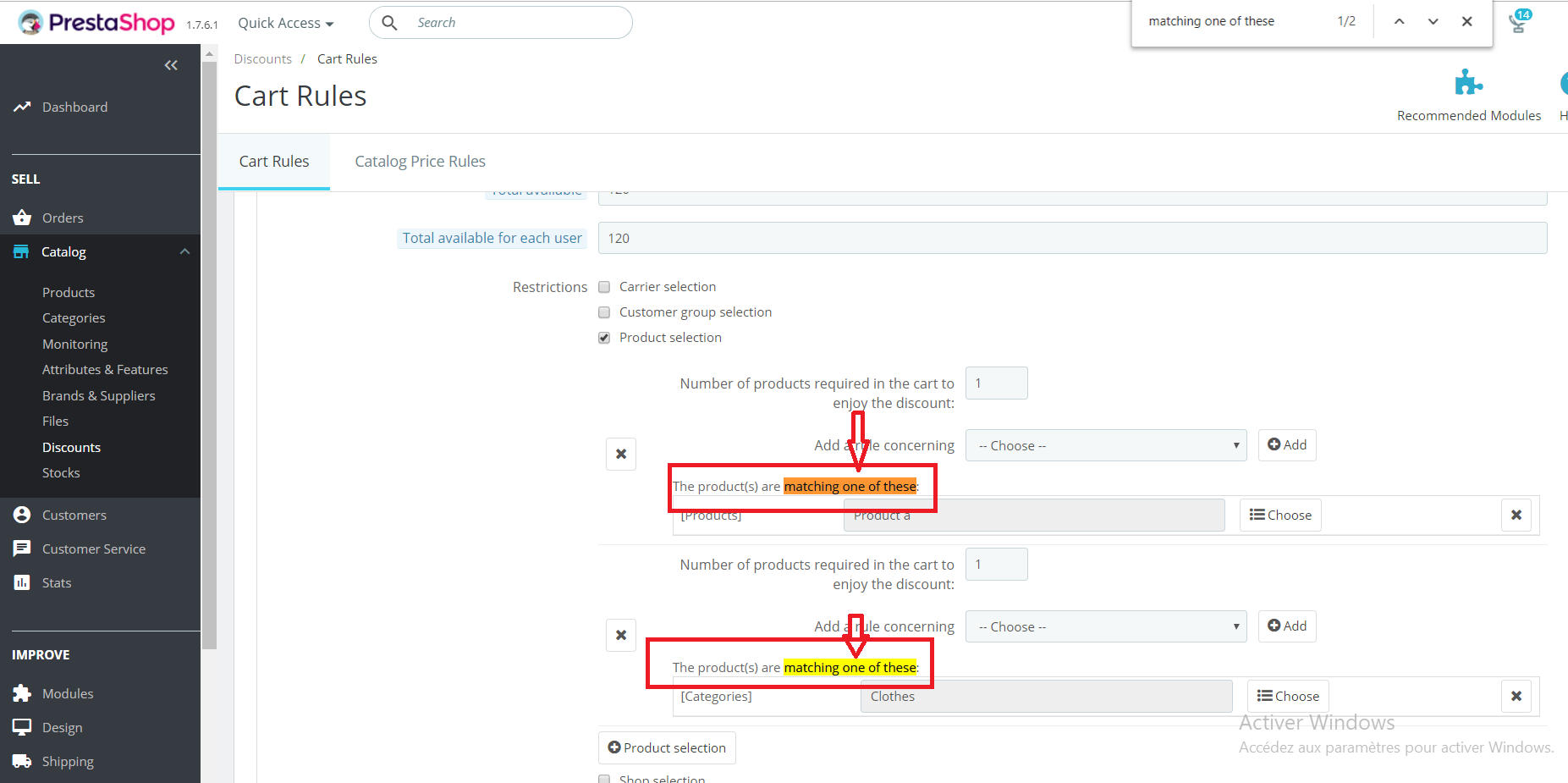Viewport: 1568px width, 783px height.
Task: Open the Modules section
Action: tap(67, 693)
